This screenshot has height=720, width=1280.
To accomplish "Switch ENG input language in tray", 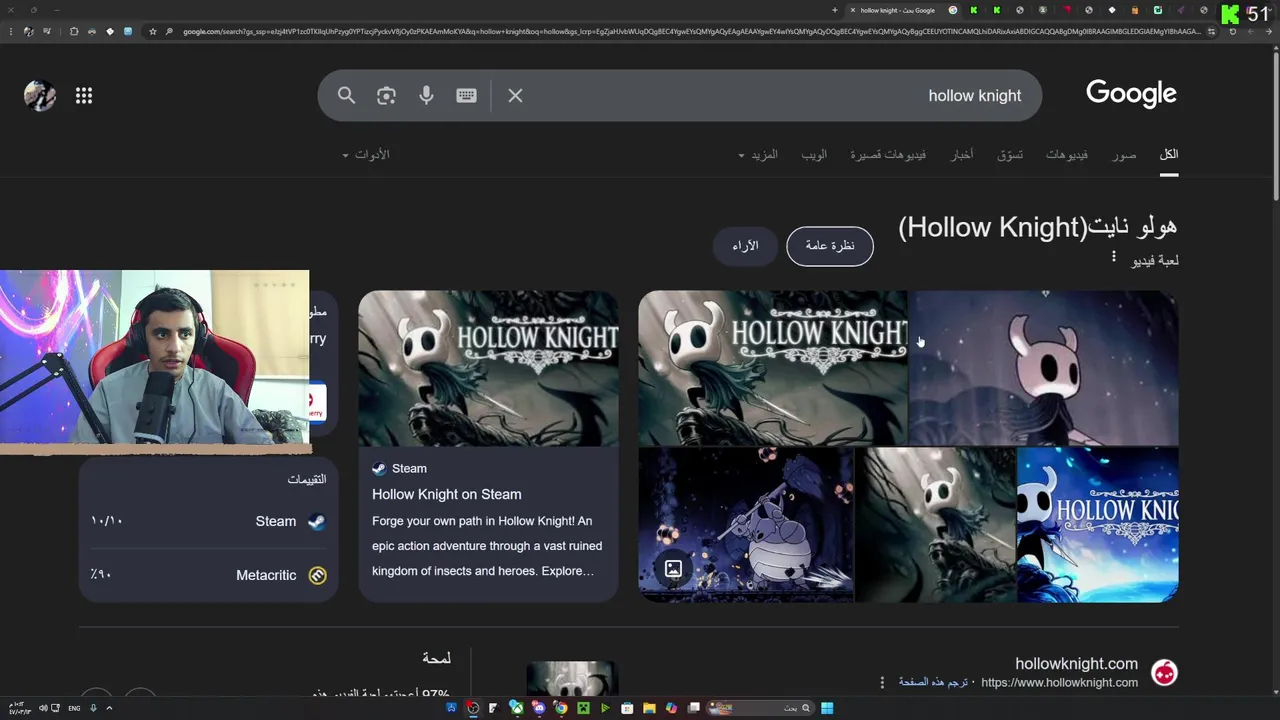I will [74, 708].
